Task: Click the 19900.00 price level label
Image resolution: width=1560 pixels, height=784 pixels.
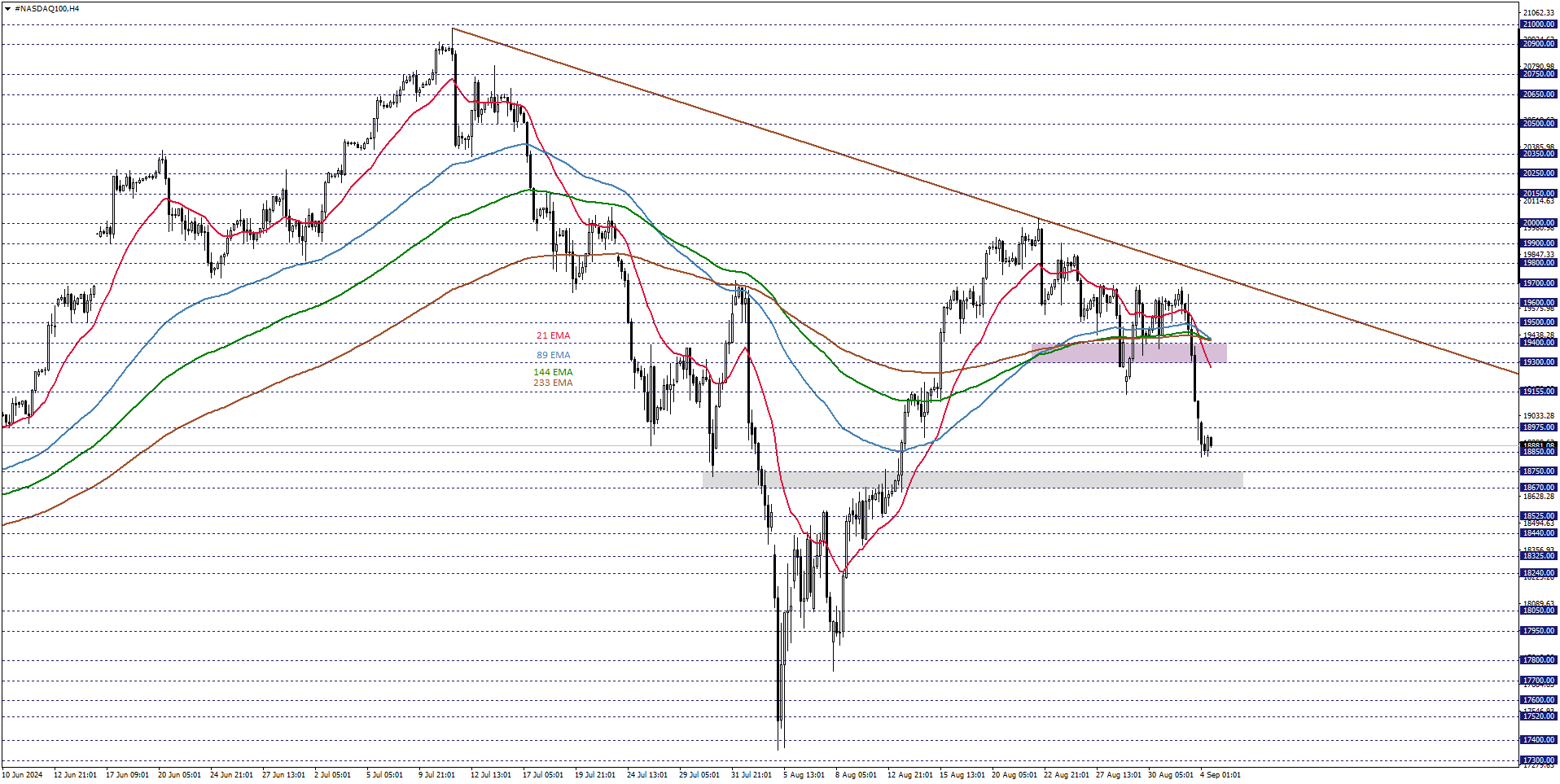Action: pyautogui.click(x=1539, y=243)
